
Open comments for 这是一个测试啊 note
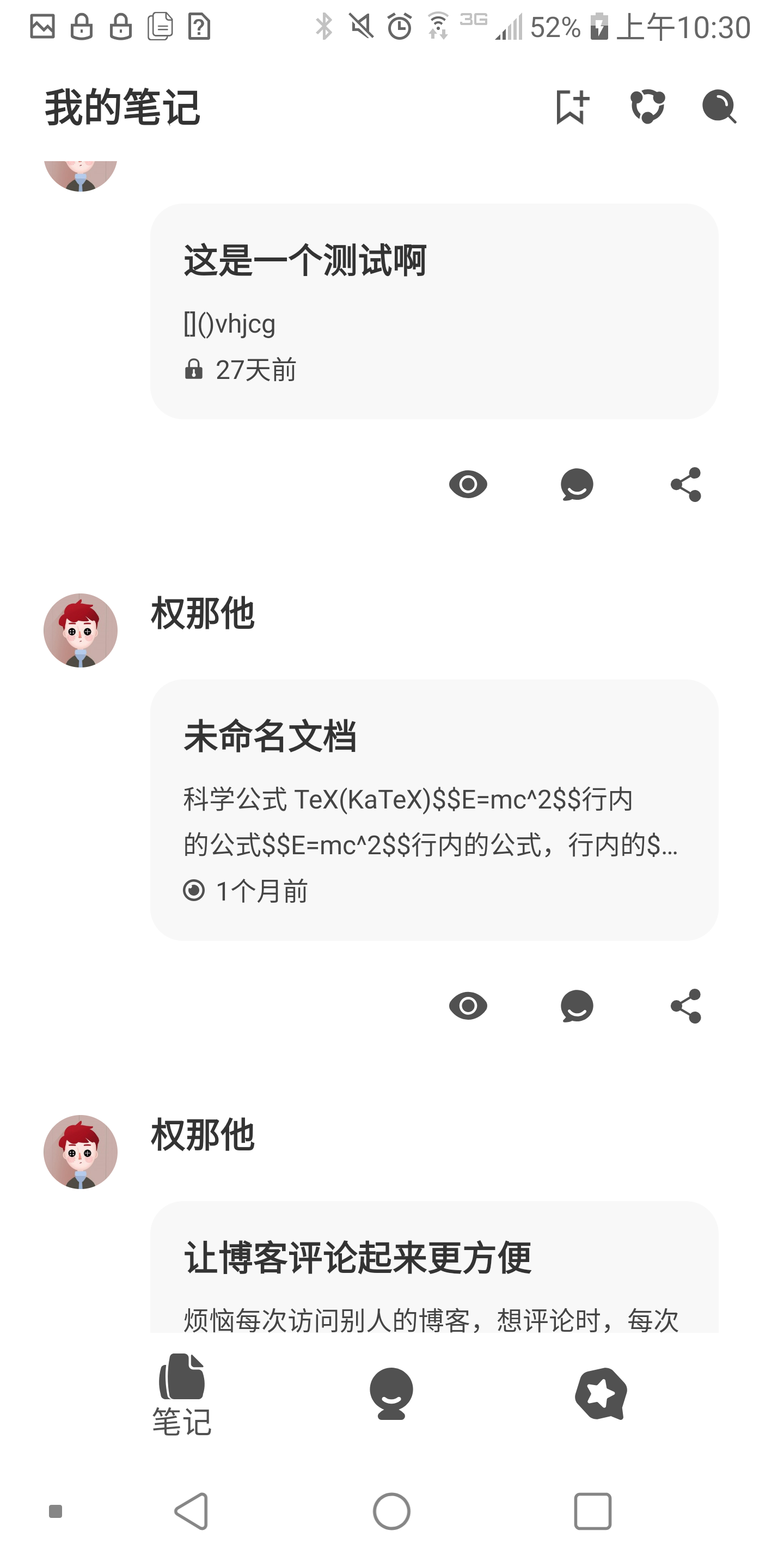577,485
